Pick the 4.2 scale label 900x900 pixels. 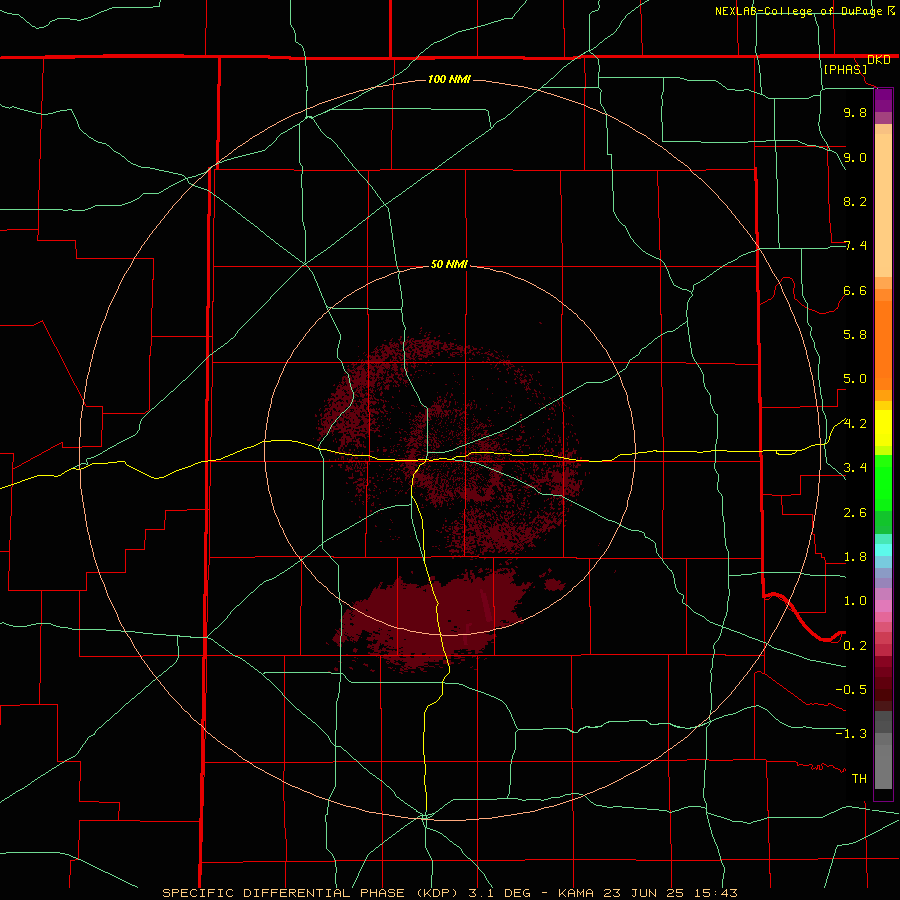point(855,424)
